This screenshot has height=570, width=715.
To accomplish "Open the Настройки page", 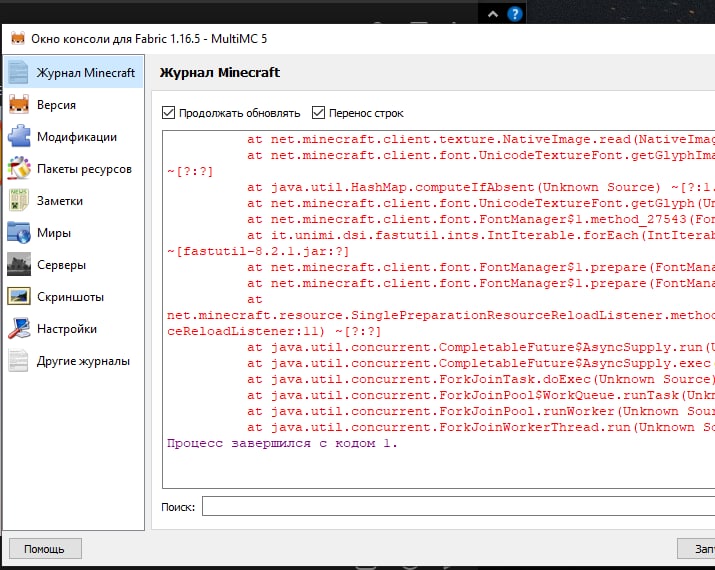I will [74, 328].
